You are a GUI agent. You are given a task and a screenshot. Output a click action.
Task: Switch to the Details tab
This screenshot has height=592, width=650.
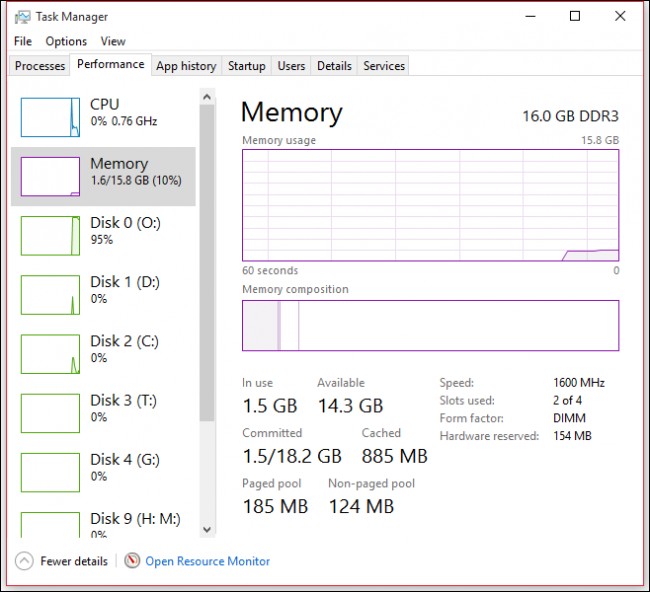tap(334, 66)
